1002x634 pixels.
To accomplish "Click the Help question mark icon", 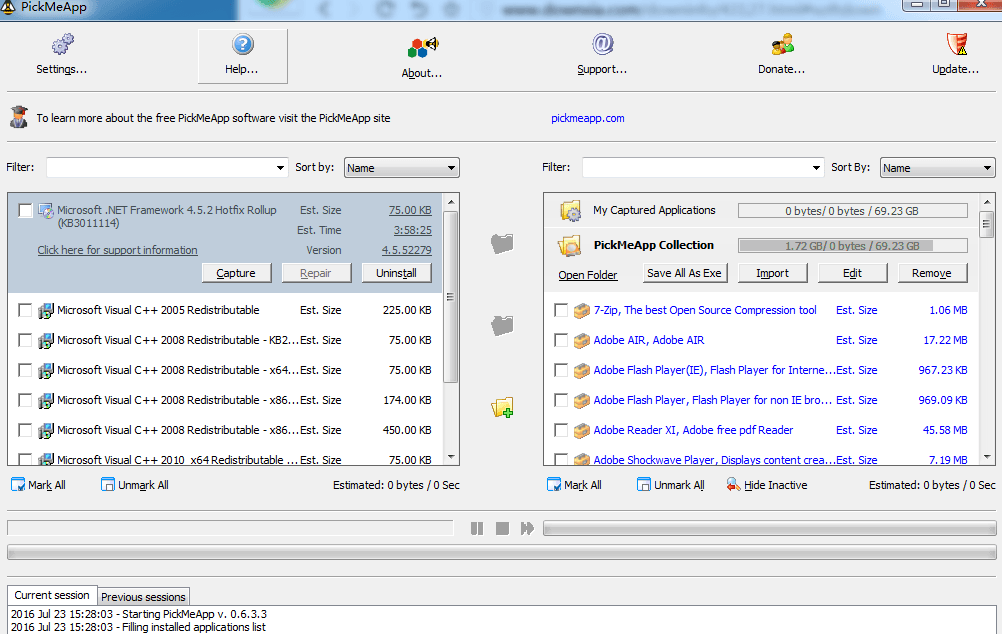I will coord(243,45).
